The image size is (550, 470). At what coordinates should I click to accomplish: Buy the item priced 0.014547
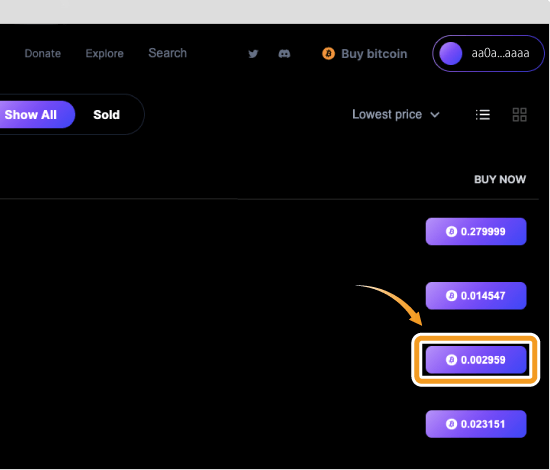pyautogui.click(x=476, y=296)
